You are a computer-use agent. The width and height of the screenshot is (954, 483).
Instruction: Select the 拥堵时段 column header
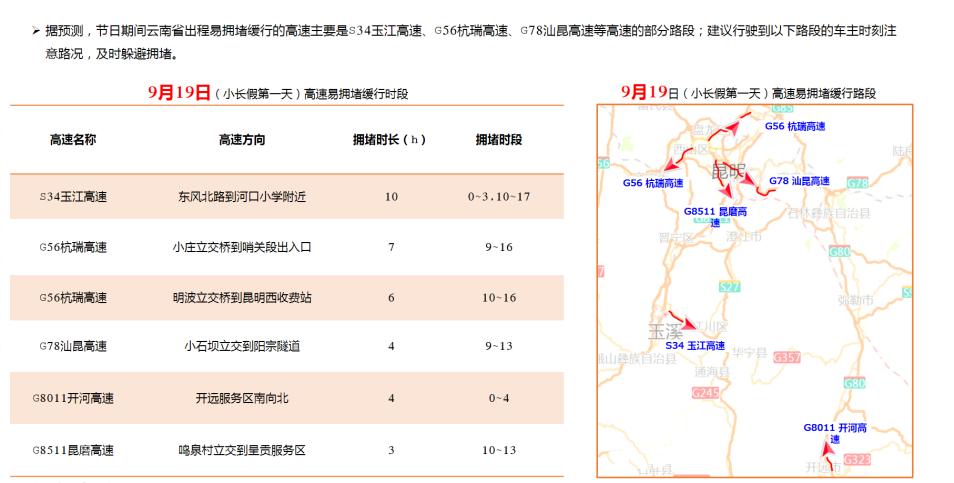pos(498,140)
